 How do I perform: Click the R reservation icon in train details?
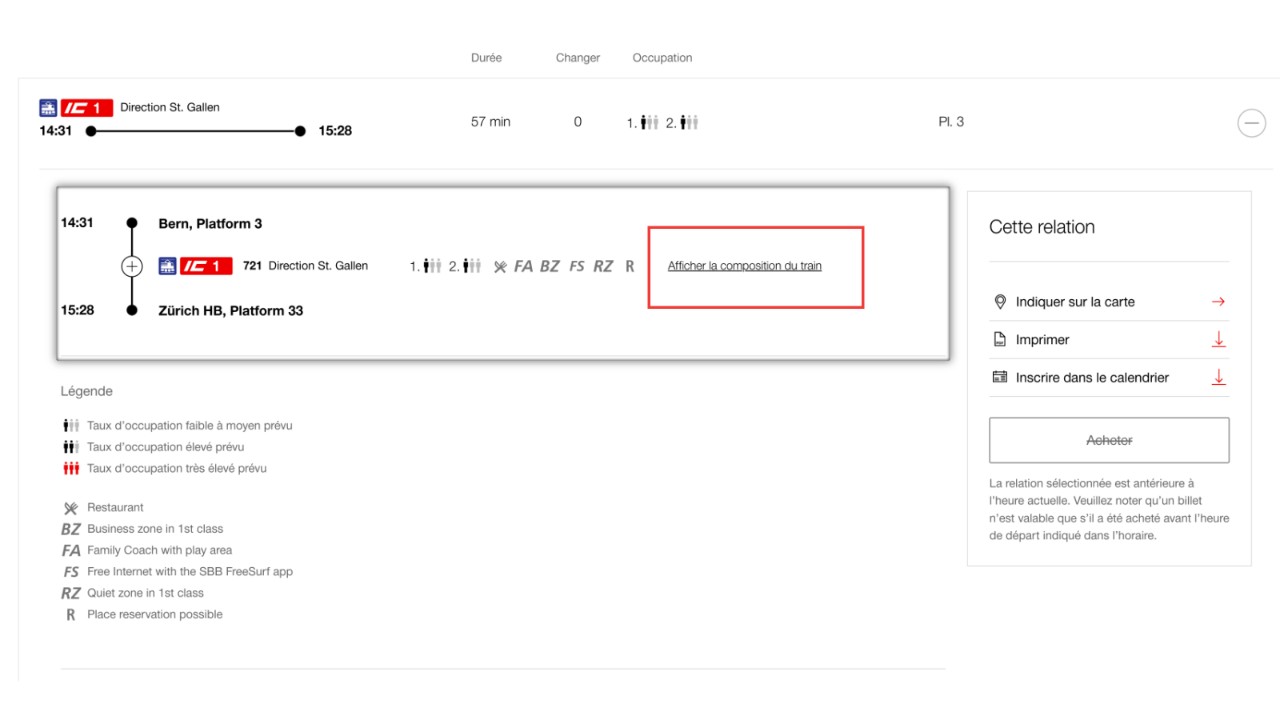point(629,267)
